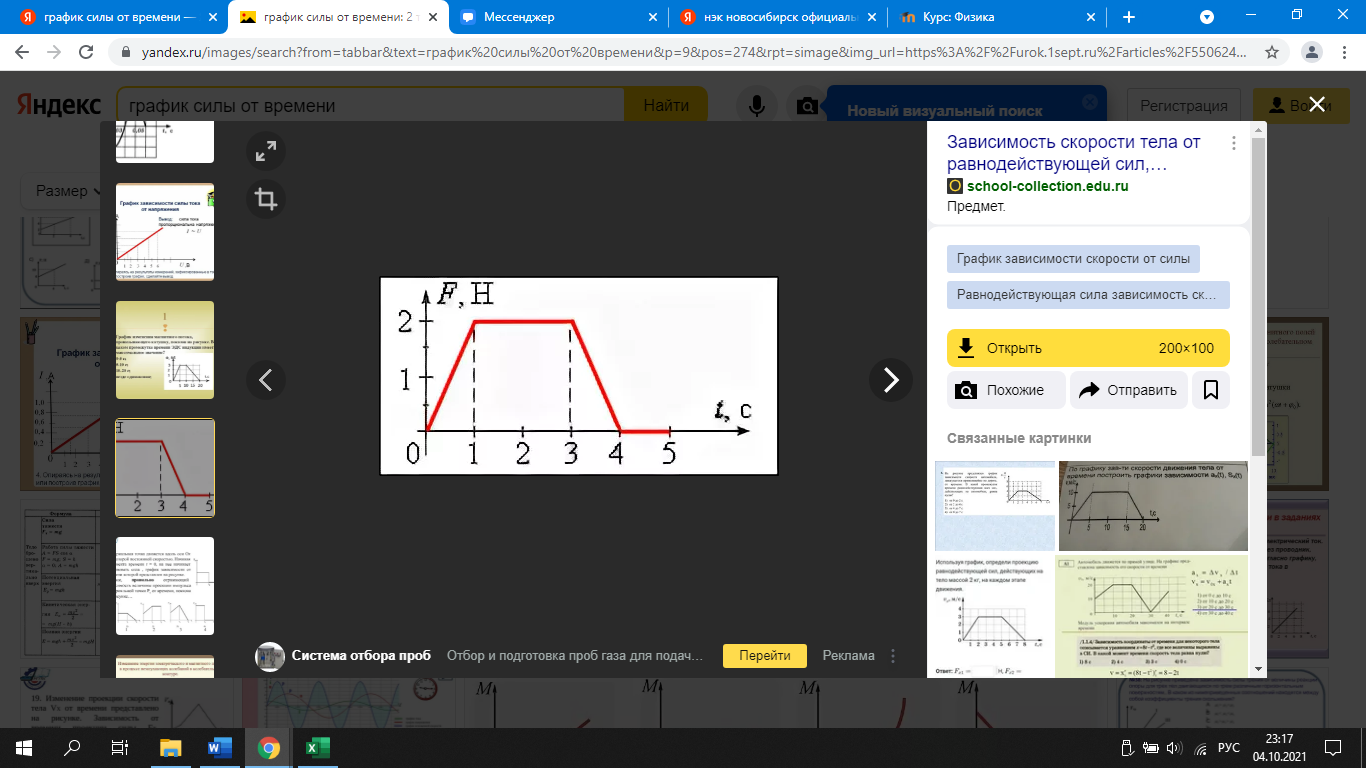Open the ad options three-dot menu
Image resolution: width=1366 pixels, height=768 pixels.
pyautogui.click(x=893, y=656)
